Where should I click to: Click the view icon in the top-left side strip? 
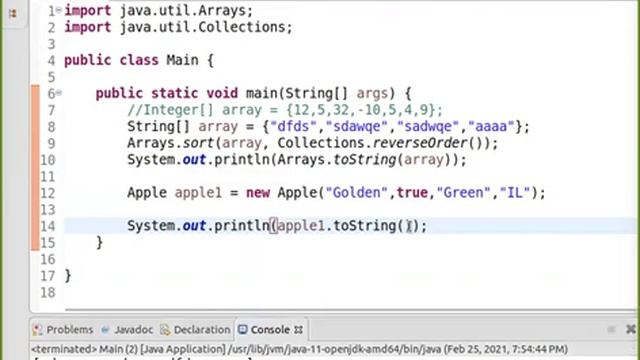click(13, 13)
